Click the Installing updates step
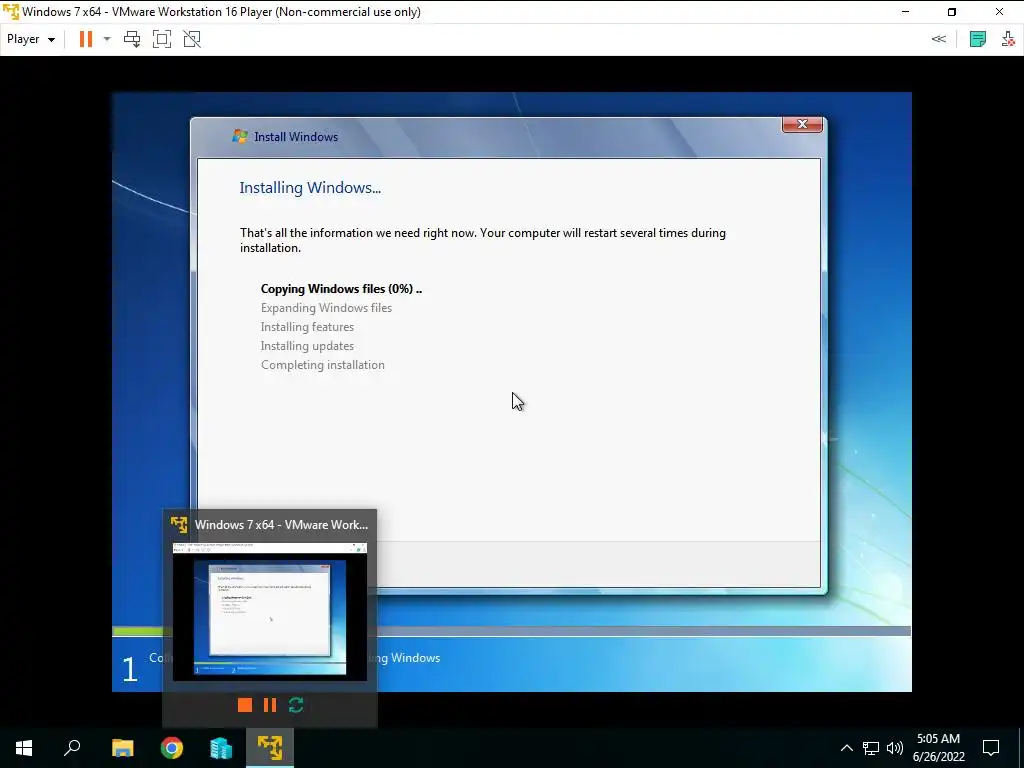1024x768 pixels. pos(307,345)
